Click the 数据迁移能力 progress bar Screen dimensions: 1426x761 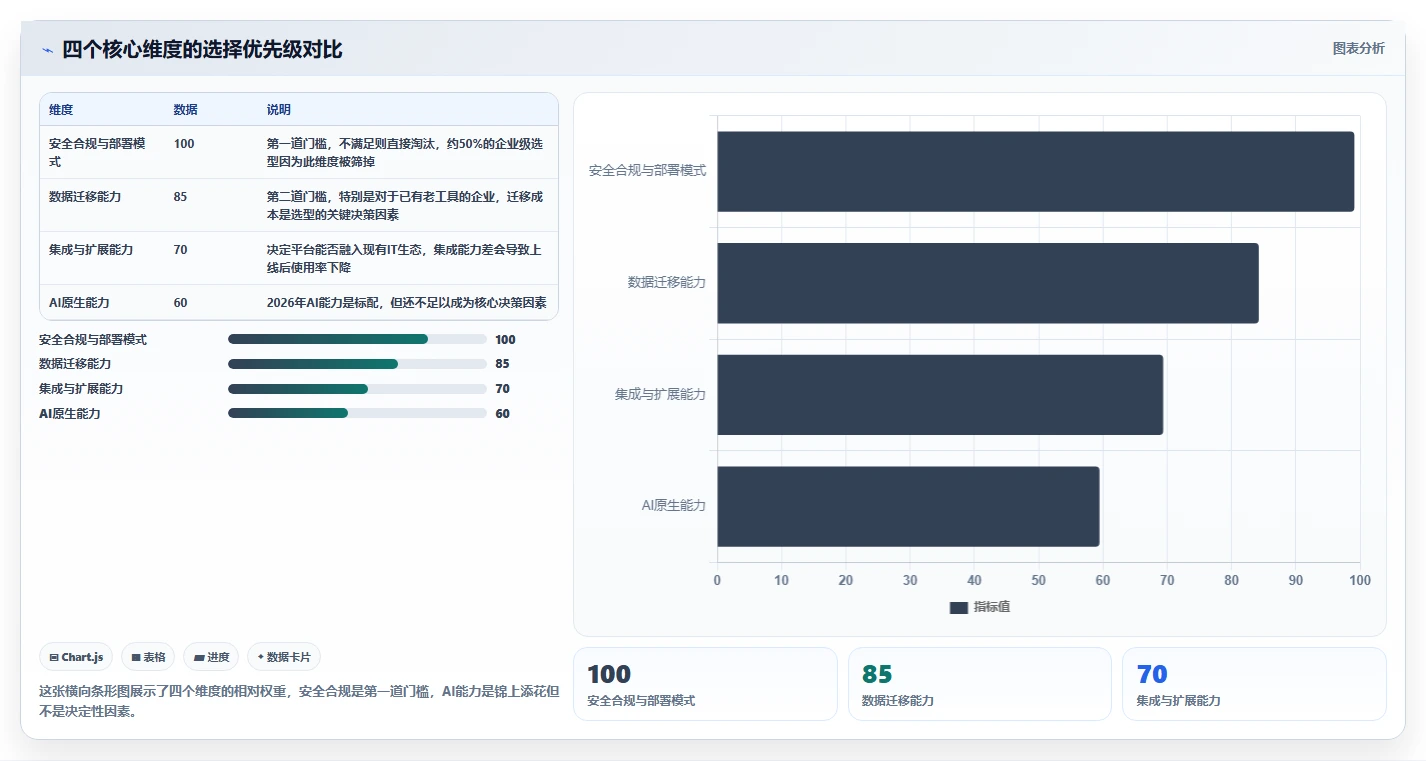(x=357, y=364)
